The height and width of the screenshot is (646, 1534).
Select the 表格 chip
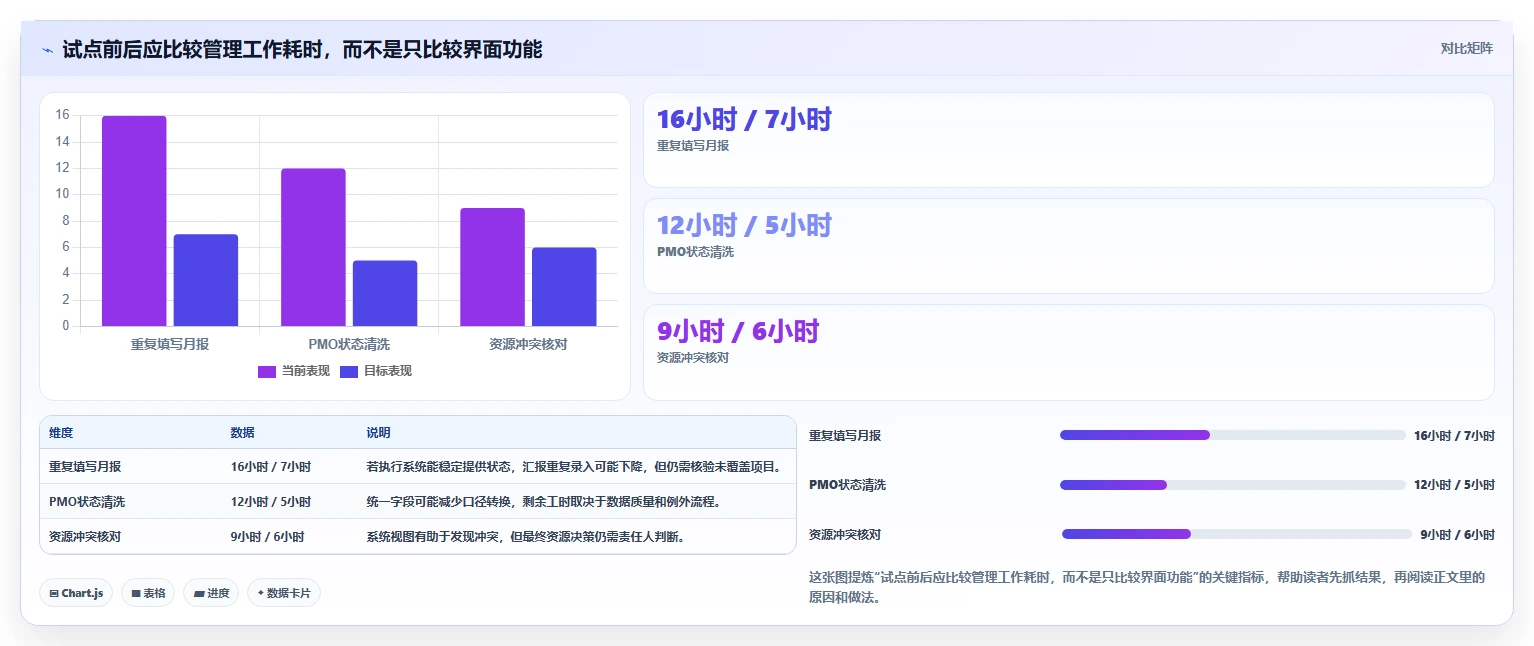pos(148,593)
